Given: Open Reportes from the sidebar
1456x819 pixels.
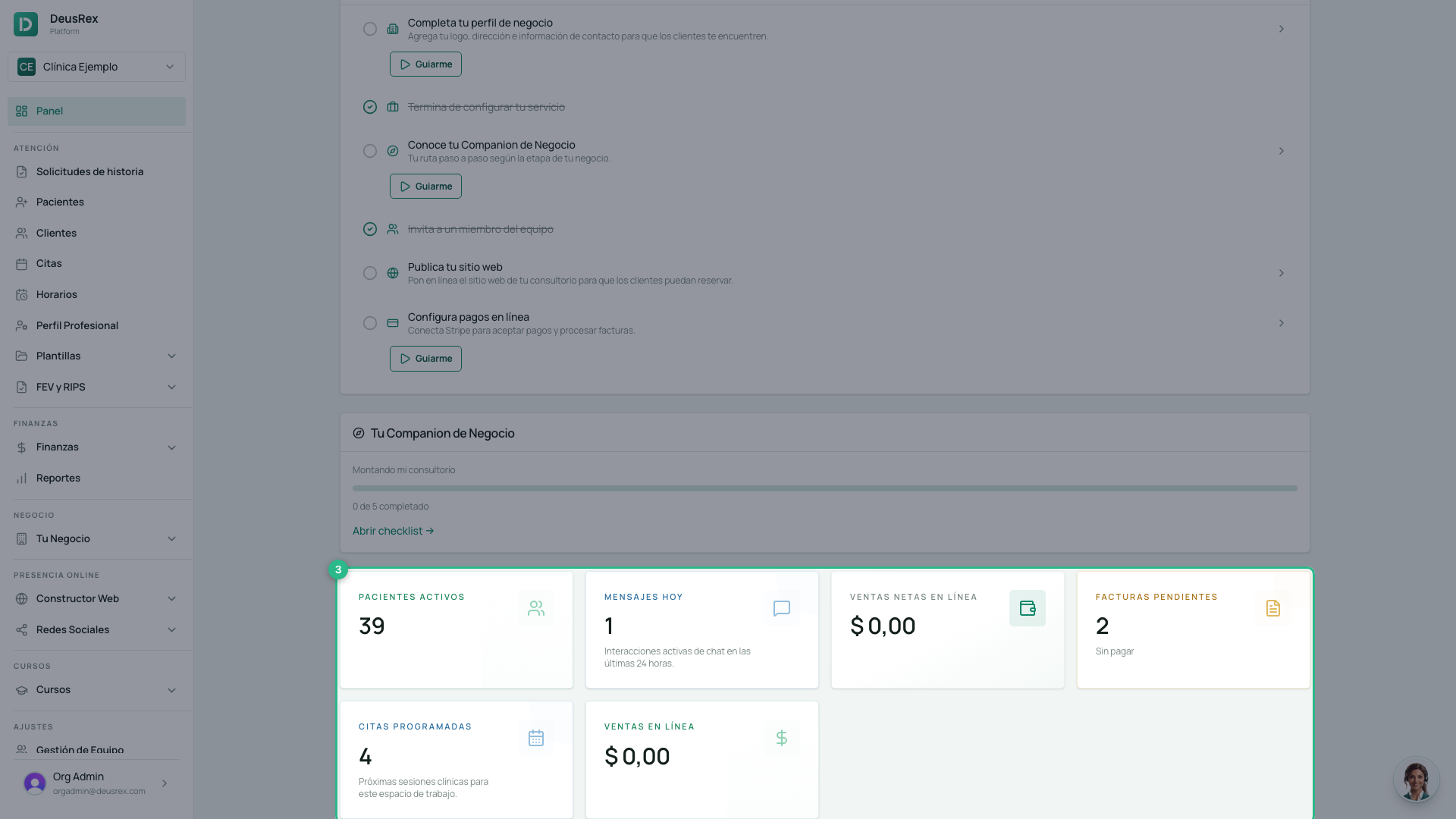Looking at the screenshot, I should tap(96, 479).
